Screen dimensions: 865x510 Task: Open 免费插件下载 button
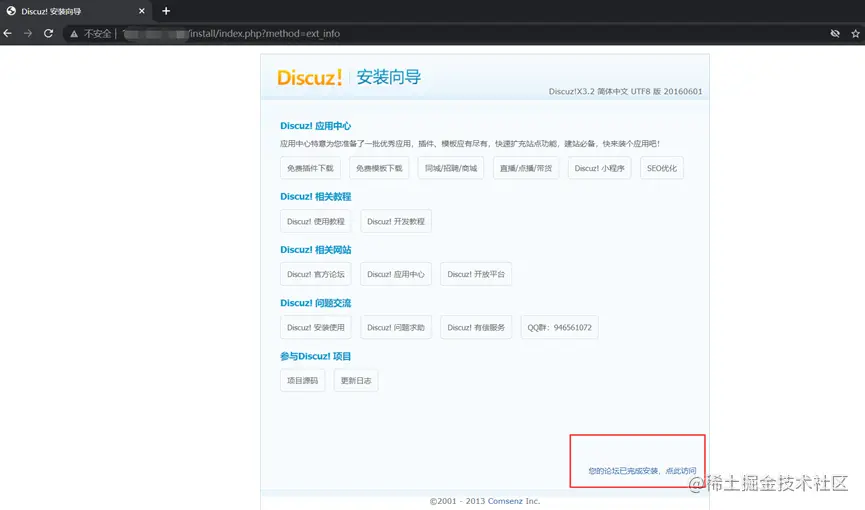tap(310, 168)
